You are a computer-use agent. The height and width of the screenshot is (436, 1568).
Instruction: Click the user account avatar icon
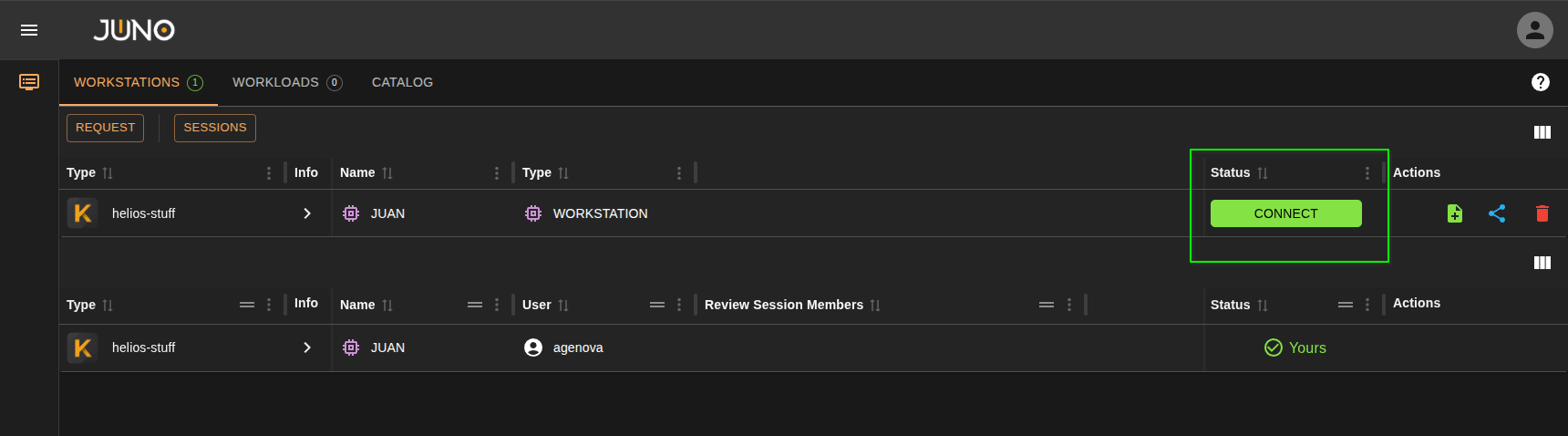point(1534,30)
